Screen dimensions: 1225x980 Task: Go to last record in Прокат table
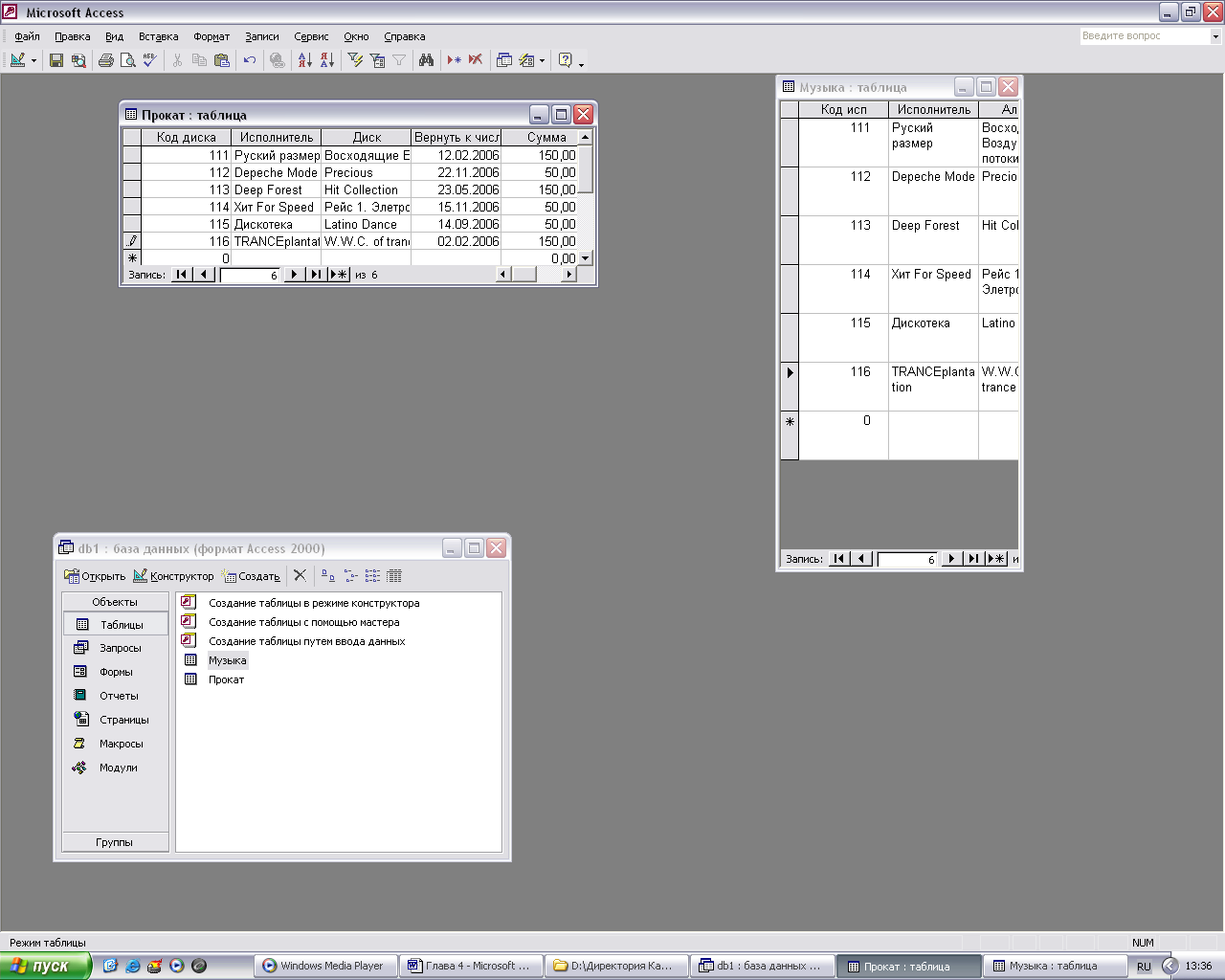point(315,275)
